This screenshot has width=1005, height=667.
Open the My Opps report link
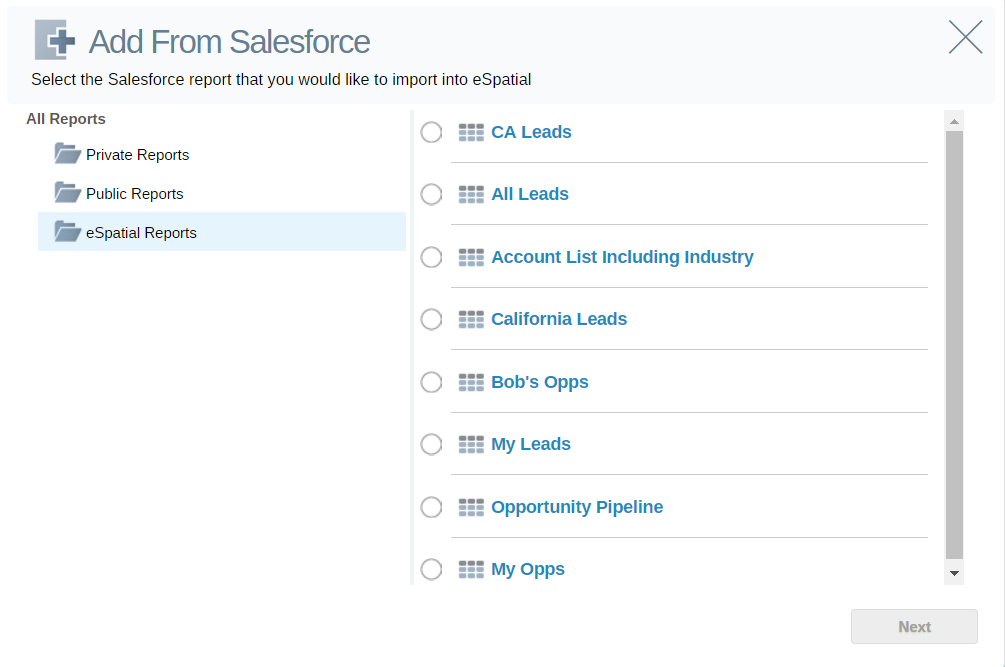pyautogui.click(x=527, y=570)
